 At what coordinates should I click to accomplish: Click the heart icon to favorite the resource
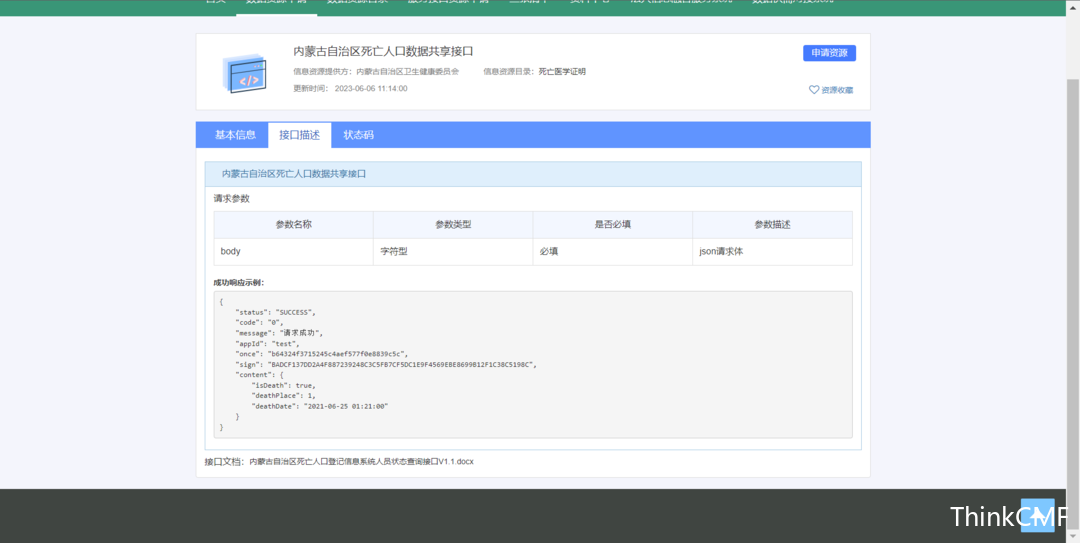coord(814,90)
